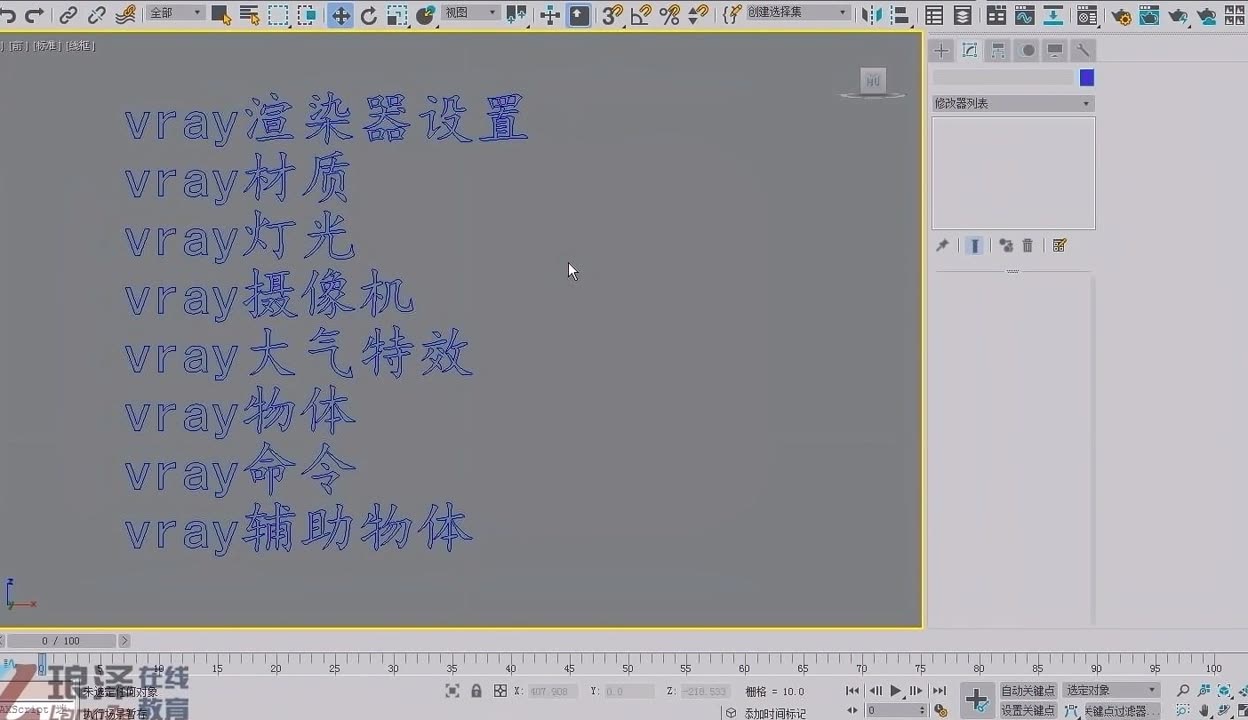This screenshot has width=1248, height=720.
Task: Activate the Select Object tool
Action: [x=221, y=15]
